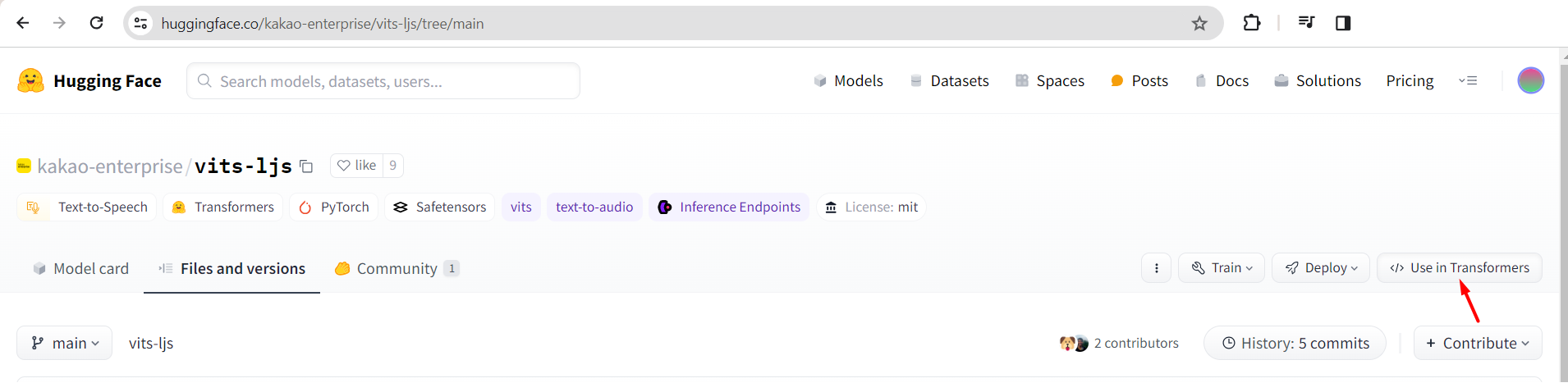Screen dimensions: 1568x392
Task: Select the text-to-audio tag
Action: [x=594, y=207]
